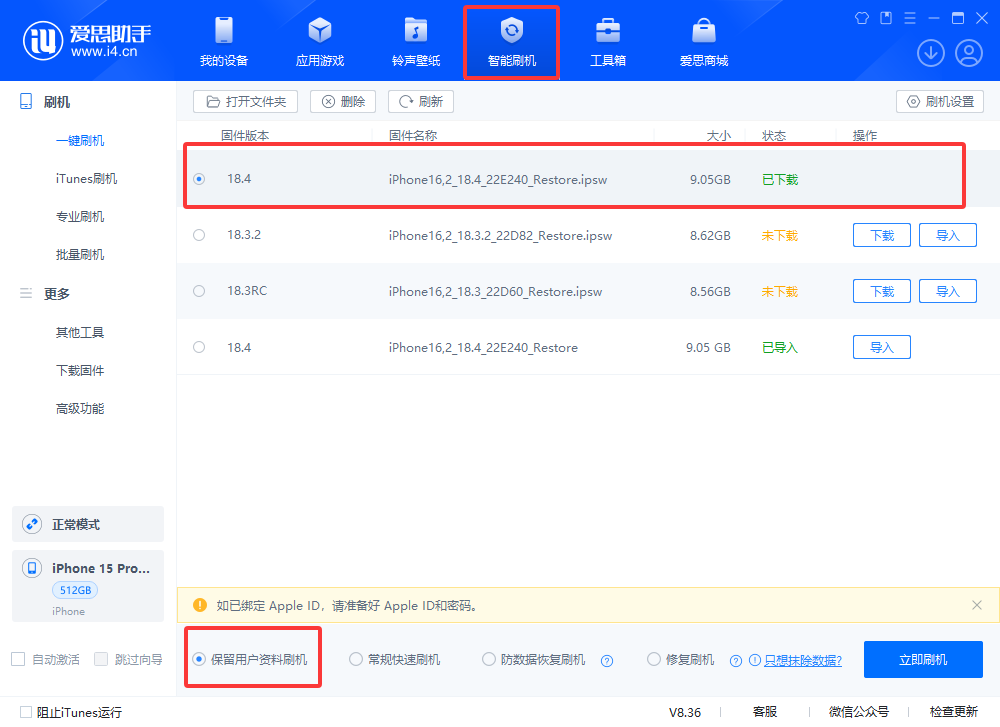Switch to the 我的设备 section
Viewport: 1000px width, 727px height.
point(223,42)
